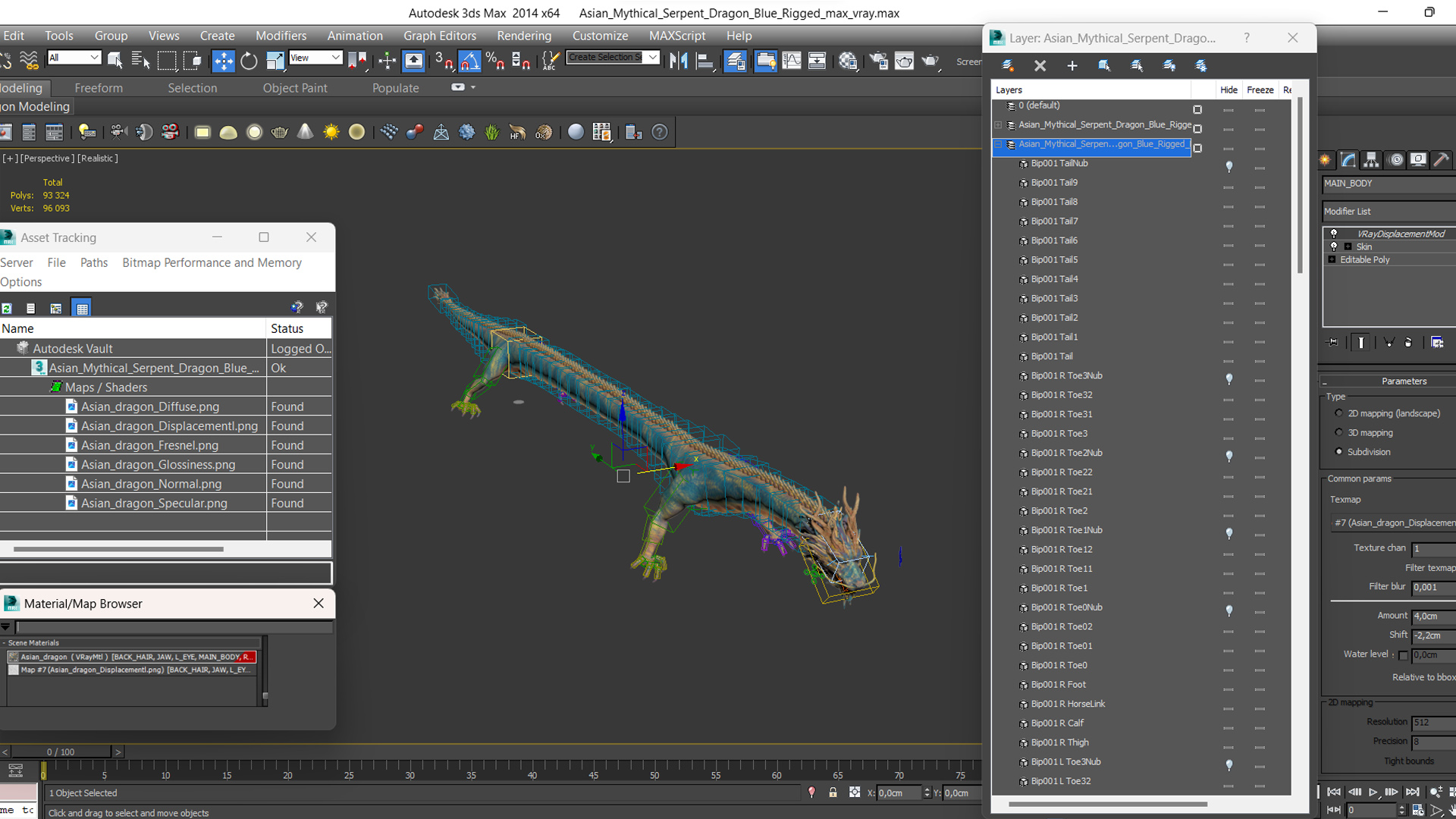The height and width of the screenshot is (819, 1456).
Task: Expand Editable Poly sub-object levels
Action: tap(1332, 259)
